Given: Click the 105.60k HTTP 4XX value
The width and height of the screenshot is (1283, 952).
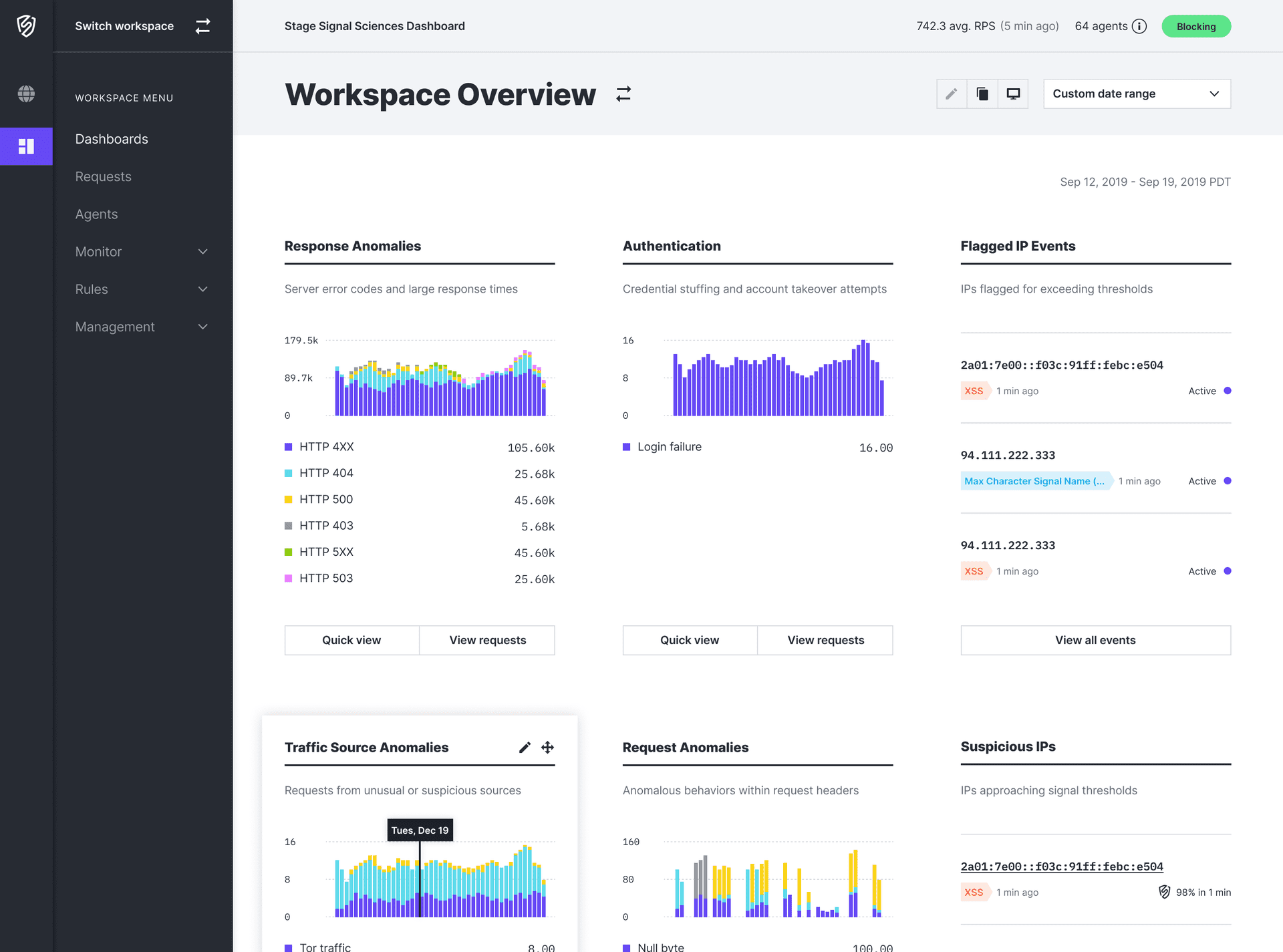Looking at the screenshot, I should (531, 448).
